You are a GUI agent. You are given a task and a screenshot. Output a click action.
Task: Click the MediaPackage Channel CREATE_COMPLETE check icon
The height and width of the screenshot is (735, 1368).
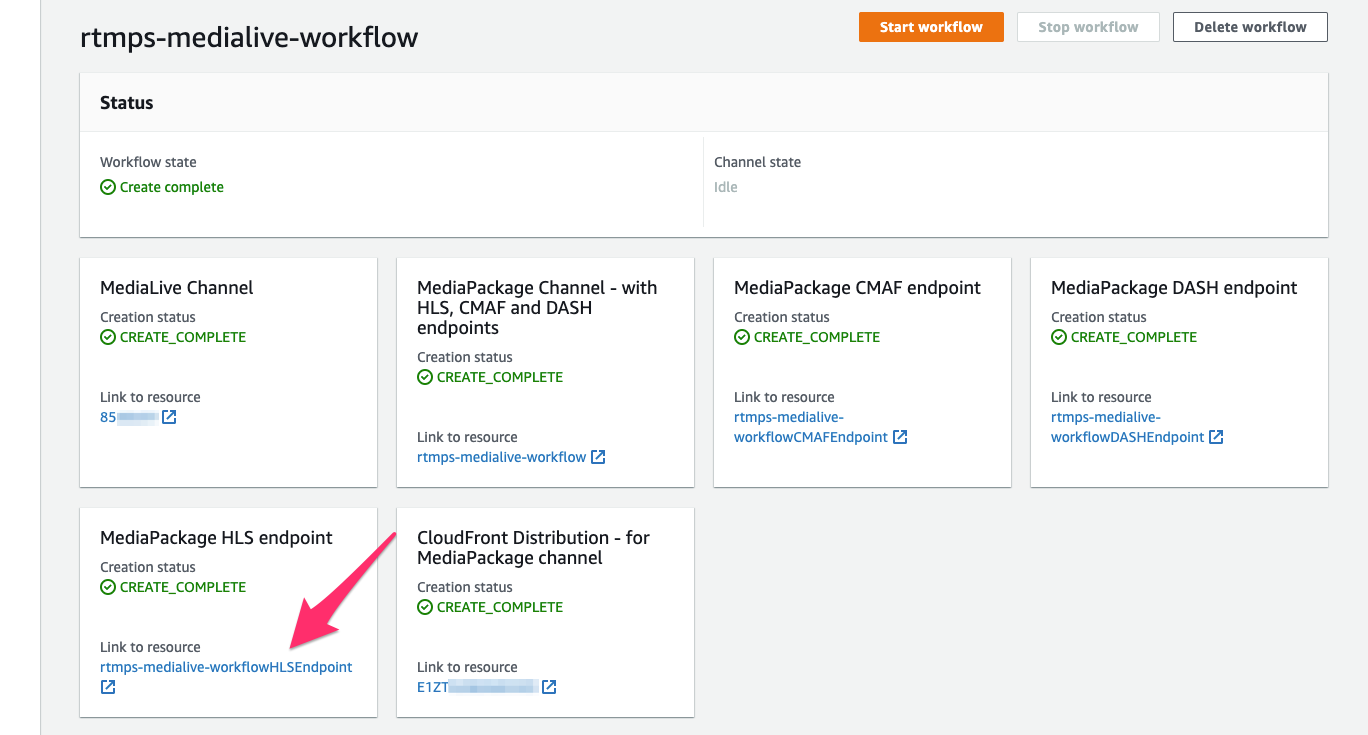click(425, 377)
